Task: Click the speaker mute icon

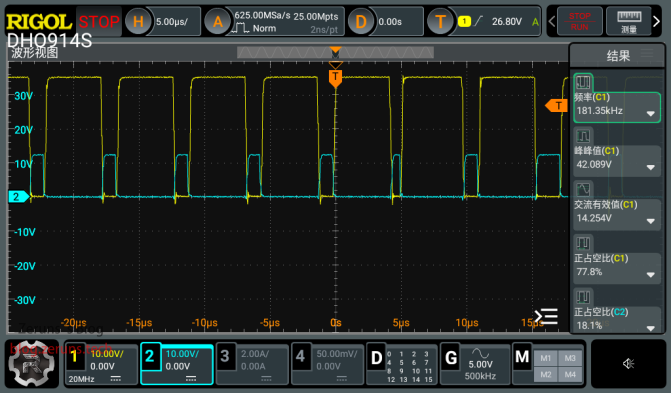Action: point(628,364)
